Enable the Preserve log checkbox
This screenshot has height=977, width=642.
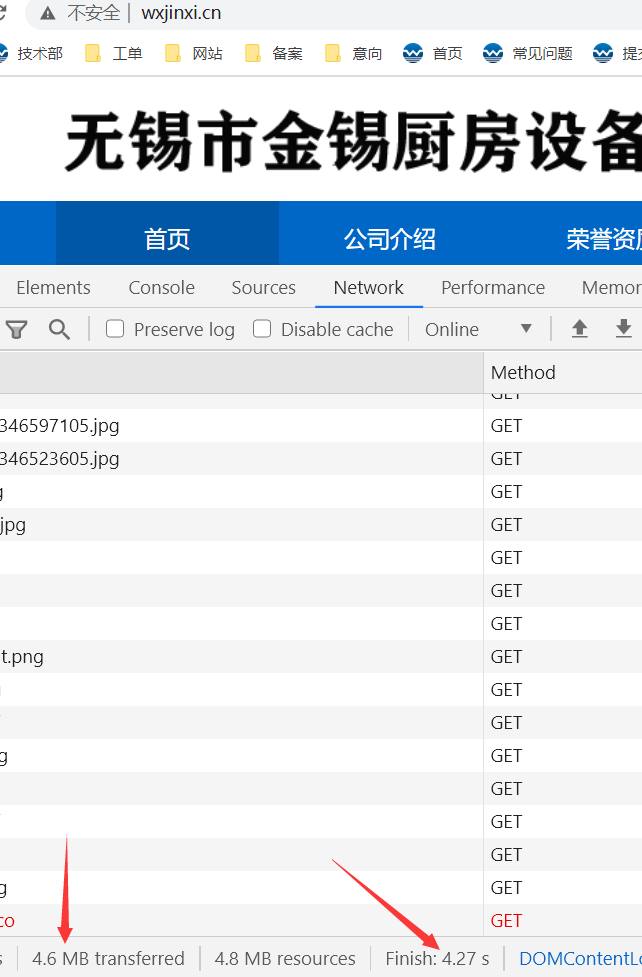(116, 329)
